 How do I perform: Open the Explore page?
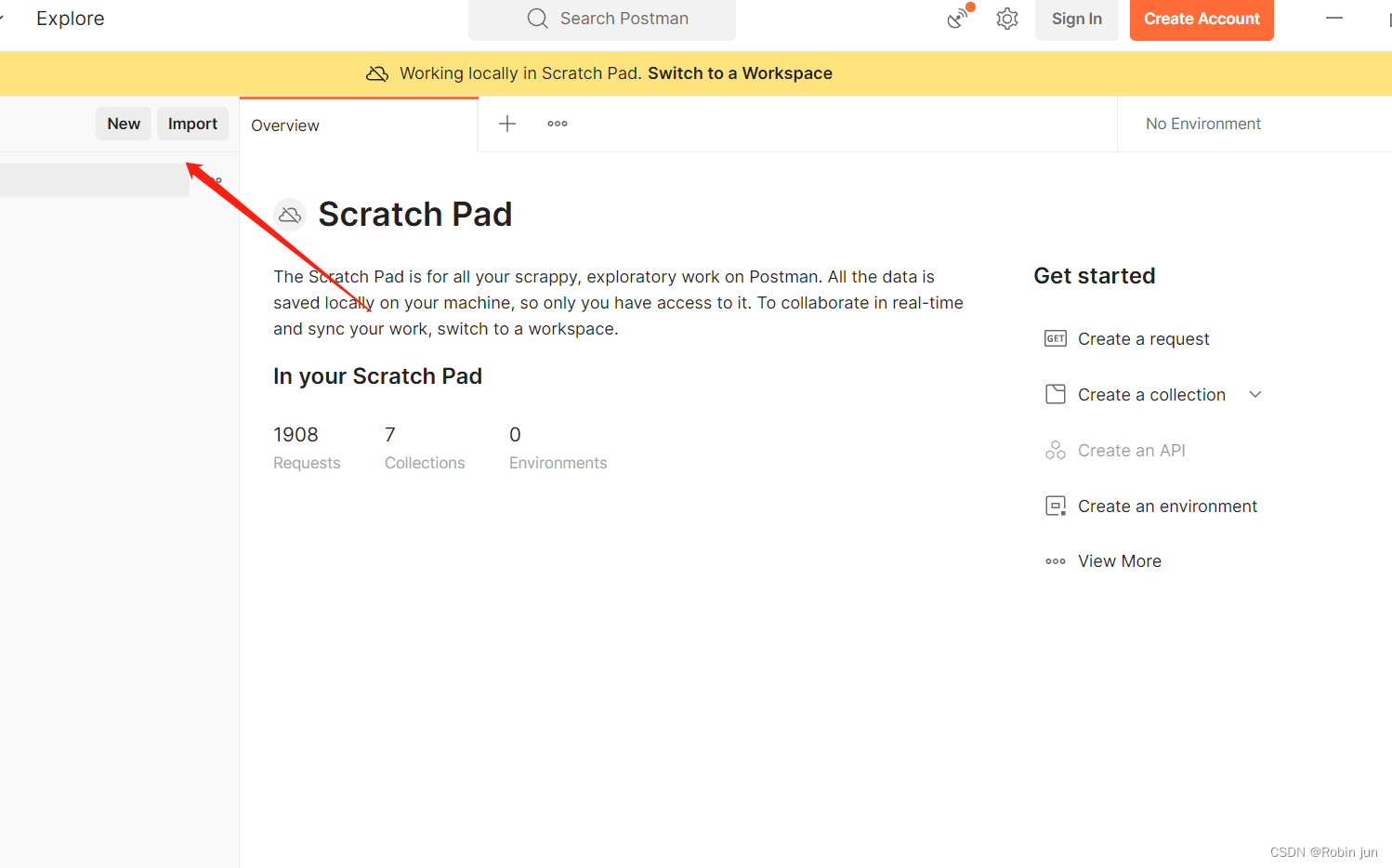tap(70, 19)
